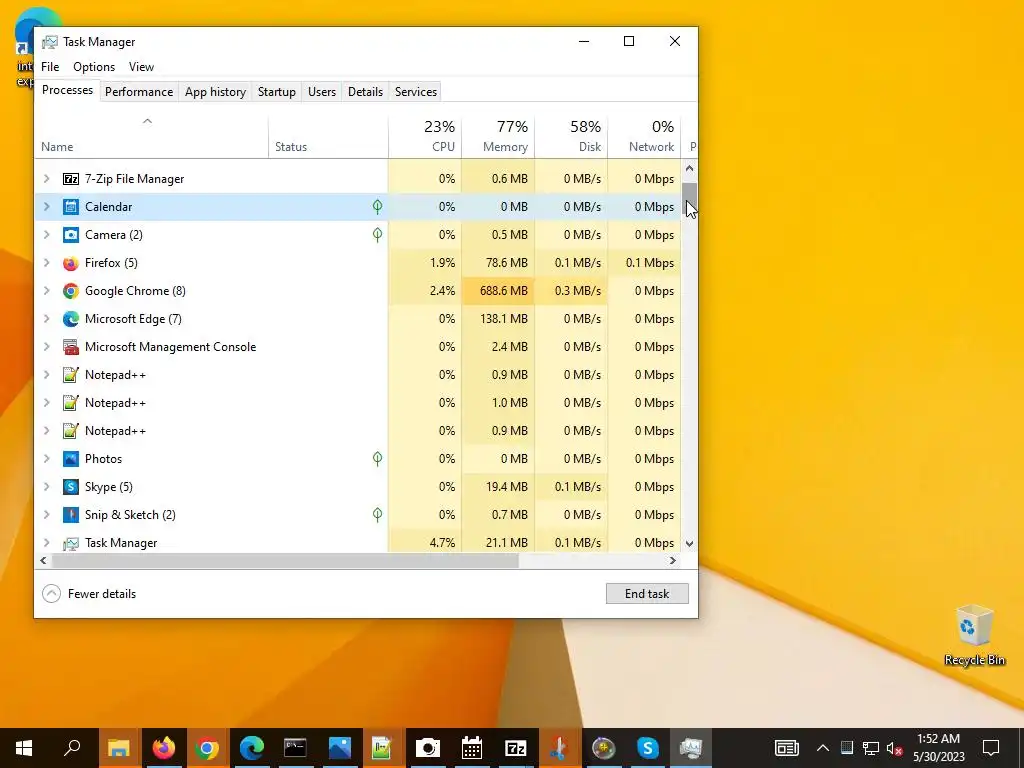
Task: Click the horizontal scrollbar right arrow
Action: tap(673, 560)
